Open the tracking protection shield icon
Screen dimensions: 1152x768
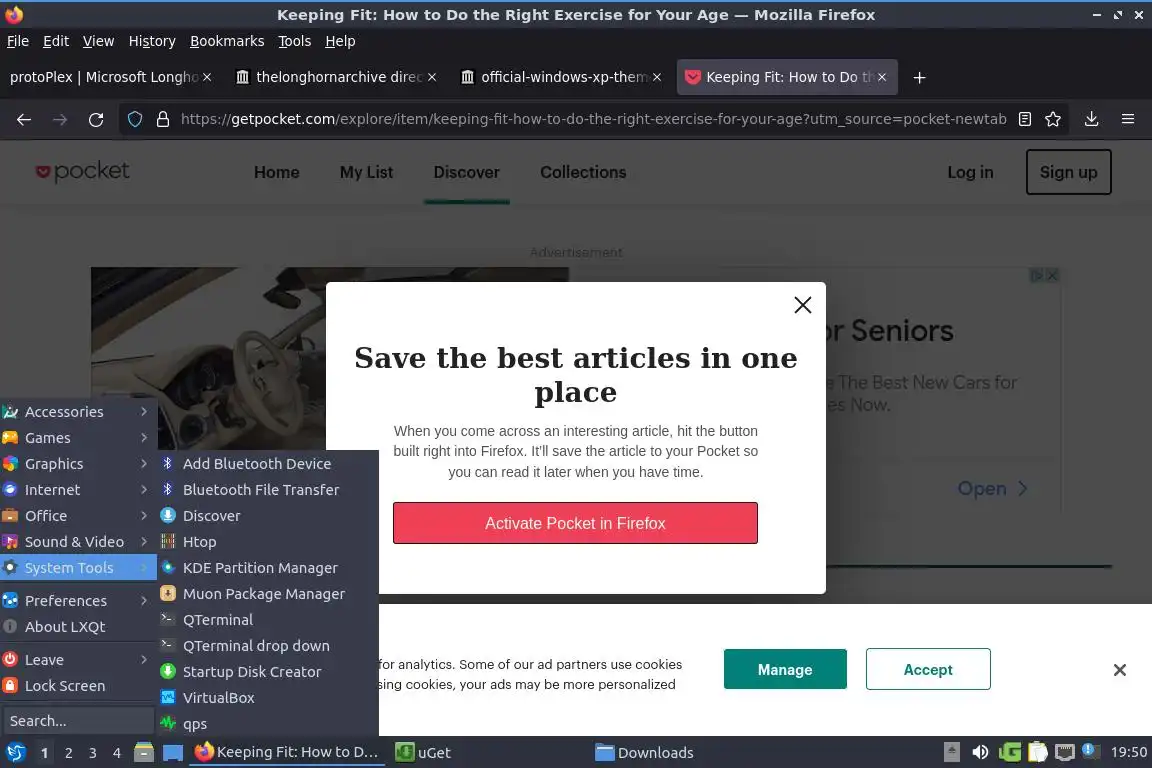point(135,119)
